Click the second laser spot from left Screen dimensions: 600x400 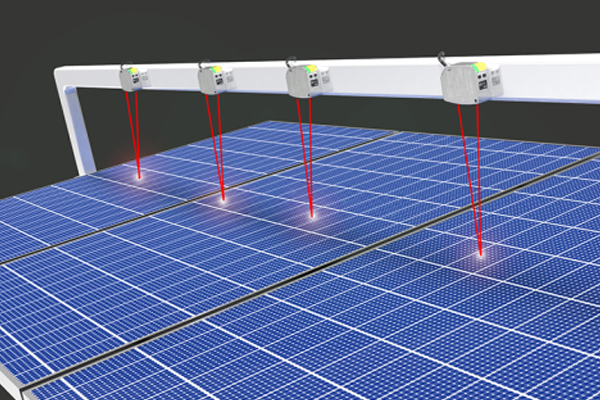222,197
